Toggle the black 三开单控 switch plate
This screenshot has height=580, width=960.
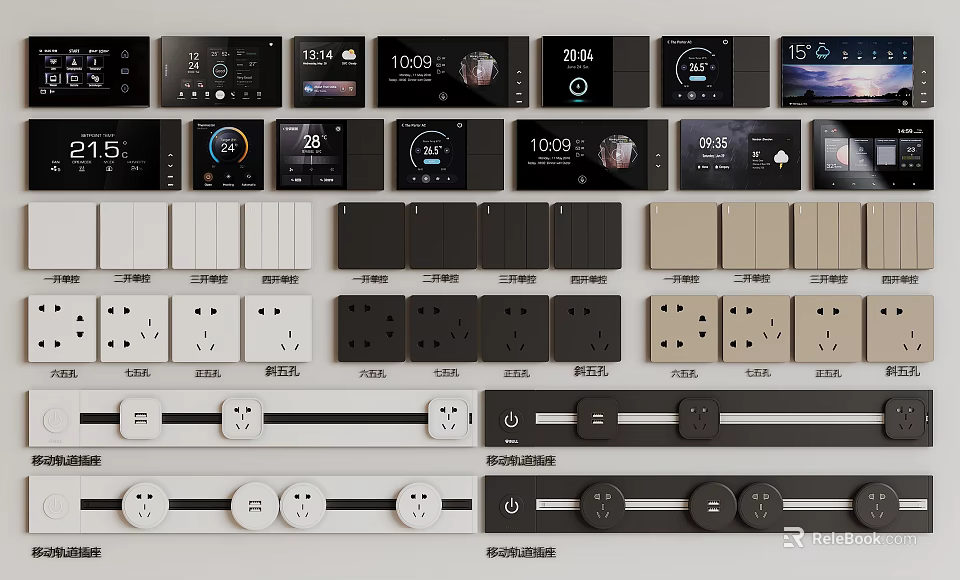515,236
